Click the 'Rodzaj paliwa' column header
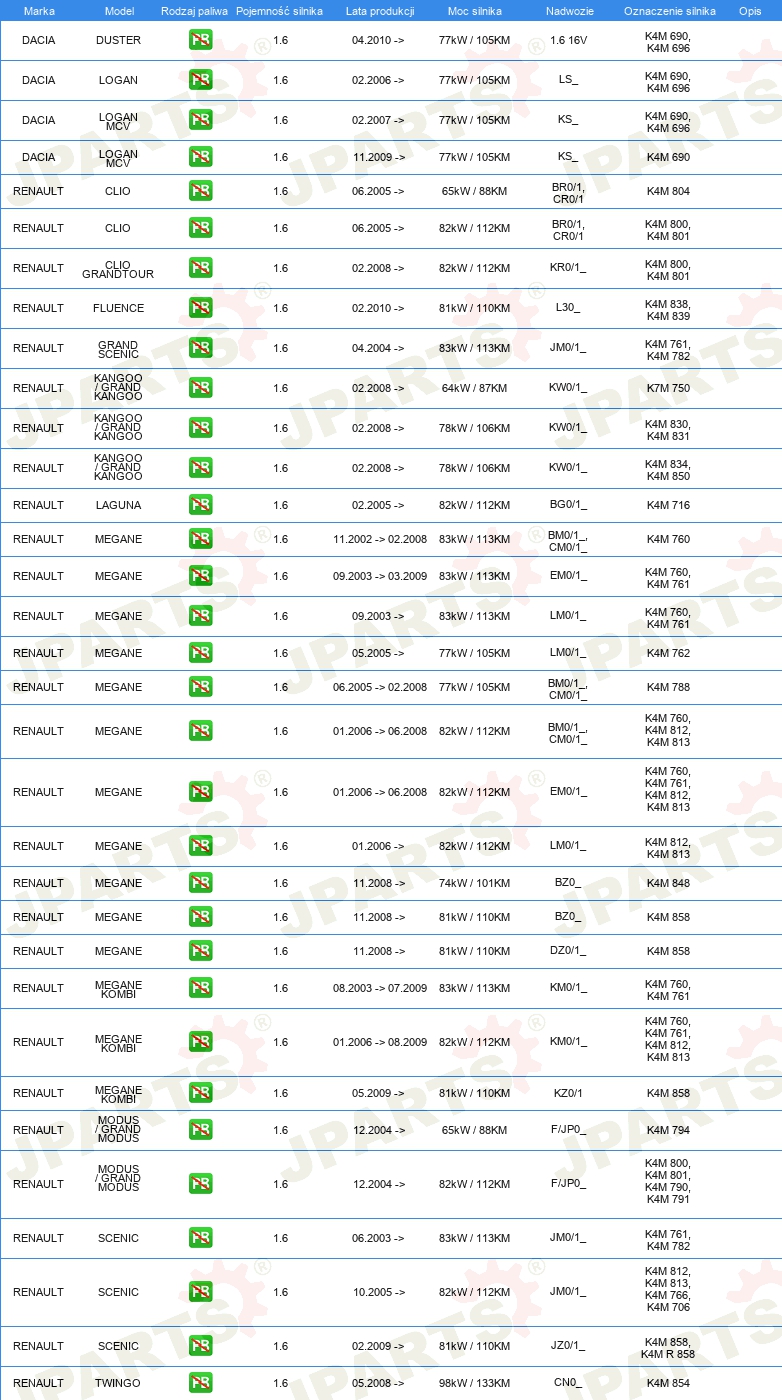Screen dimensions: 782x1400 click(x=194, y=11)
